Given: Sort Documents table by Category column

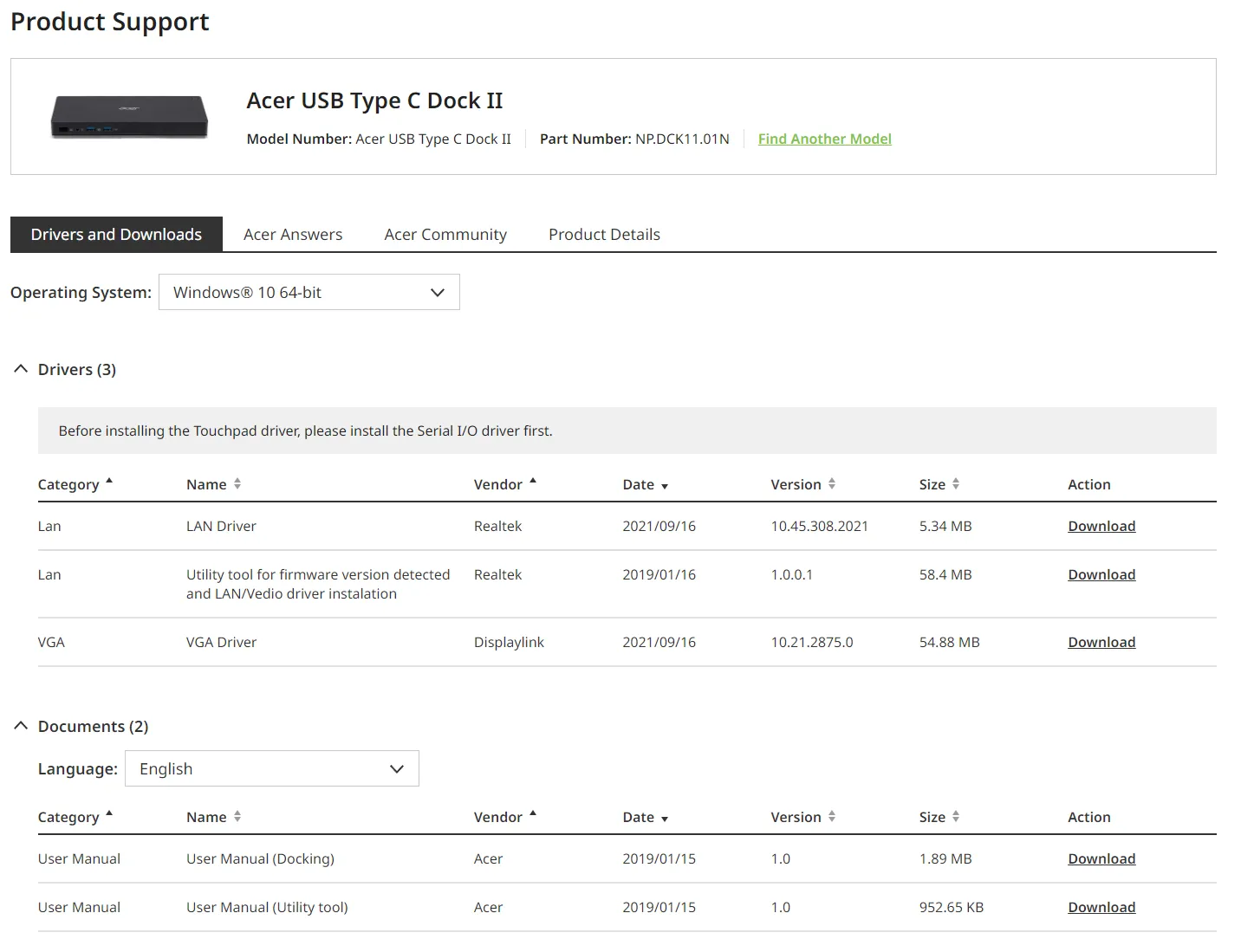Looking at the screenshot, I should [75, 817].
